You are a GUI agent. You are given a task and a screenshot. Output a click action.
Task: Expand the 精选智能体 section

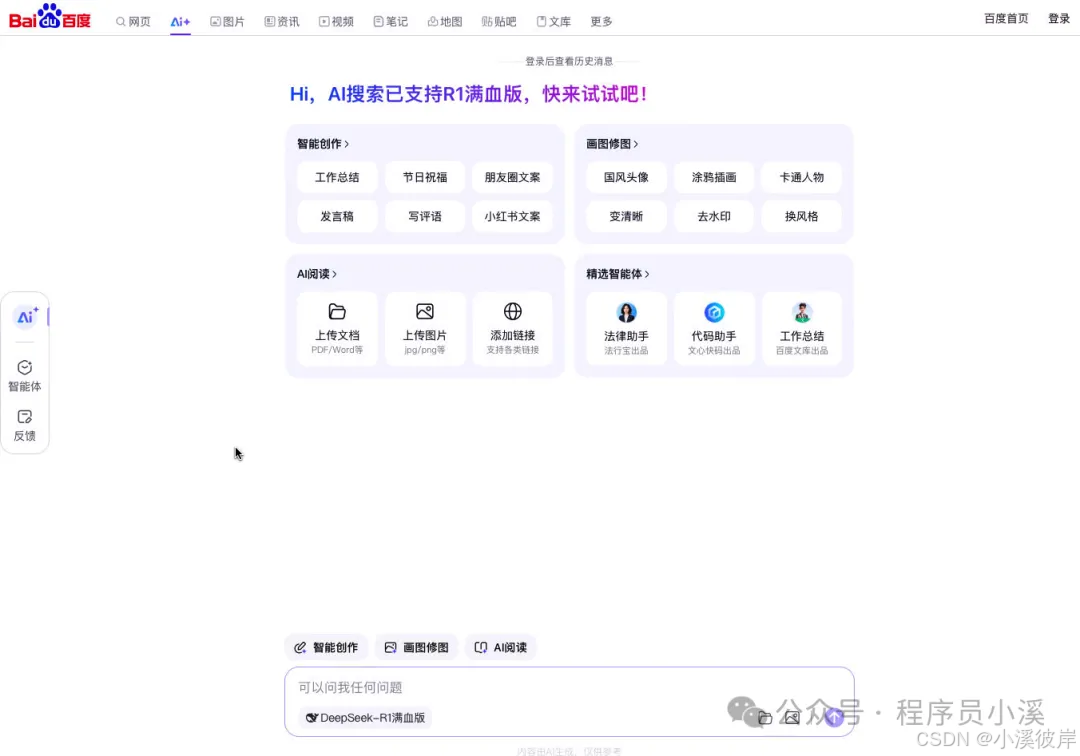point(618,274)
